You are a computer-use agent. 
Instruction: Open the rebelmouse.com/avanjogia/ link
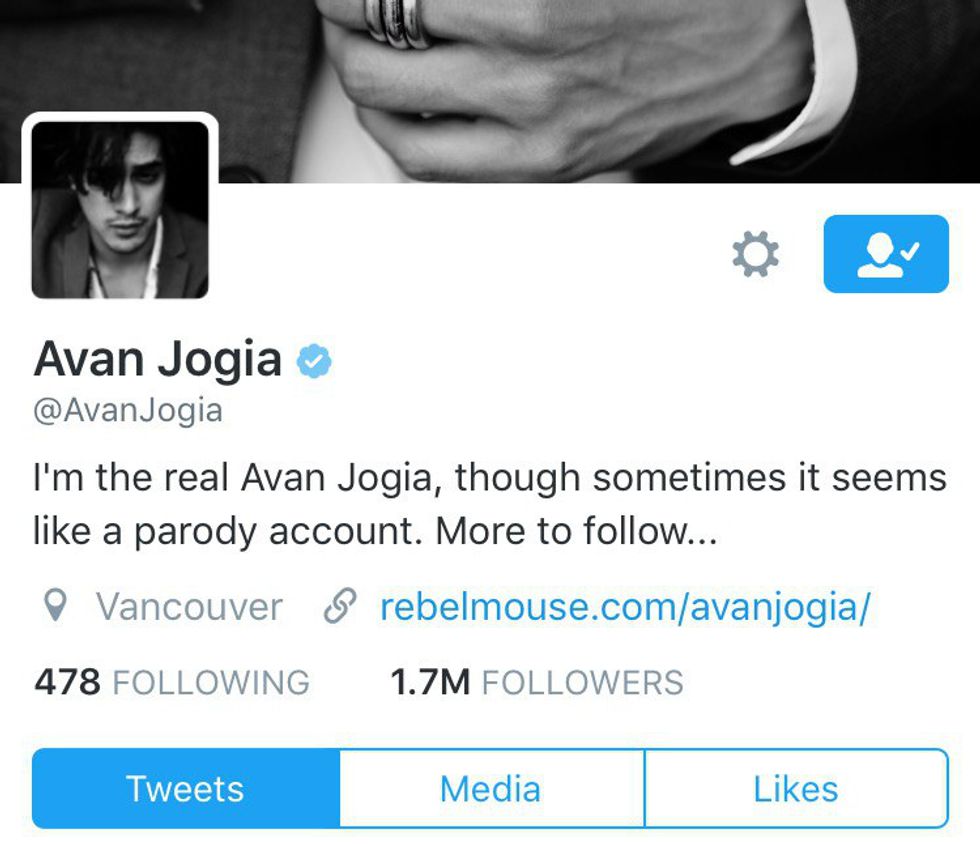click(x=625, y=607)
